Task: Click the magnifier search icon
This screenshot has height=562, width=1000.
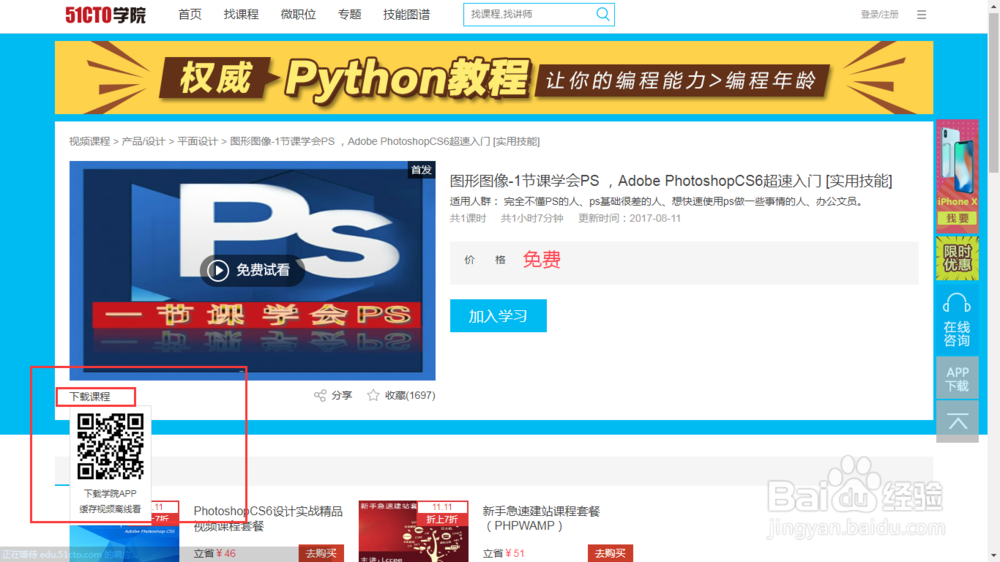Action: point(603,14)
